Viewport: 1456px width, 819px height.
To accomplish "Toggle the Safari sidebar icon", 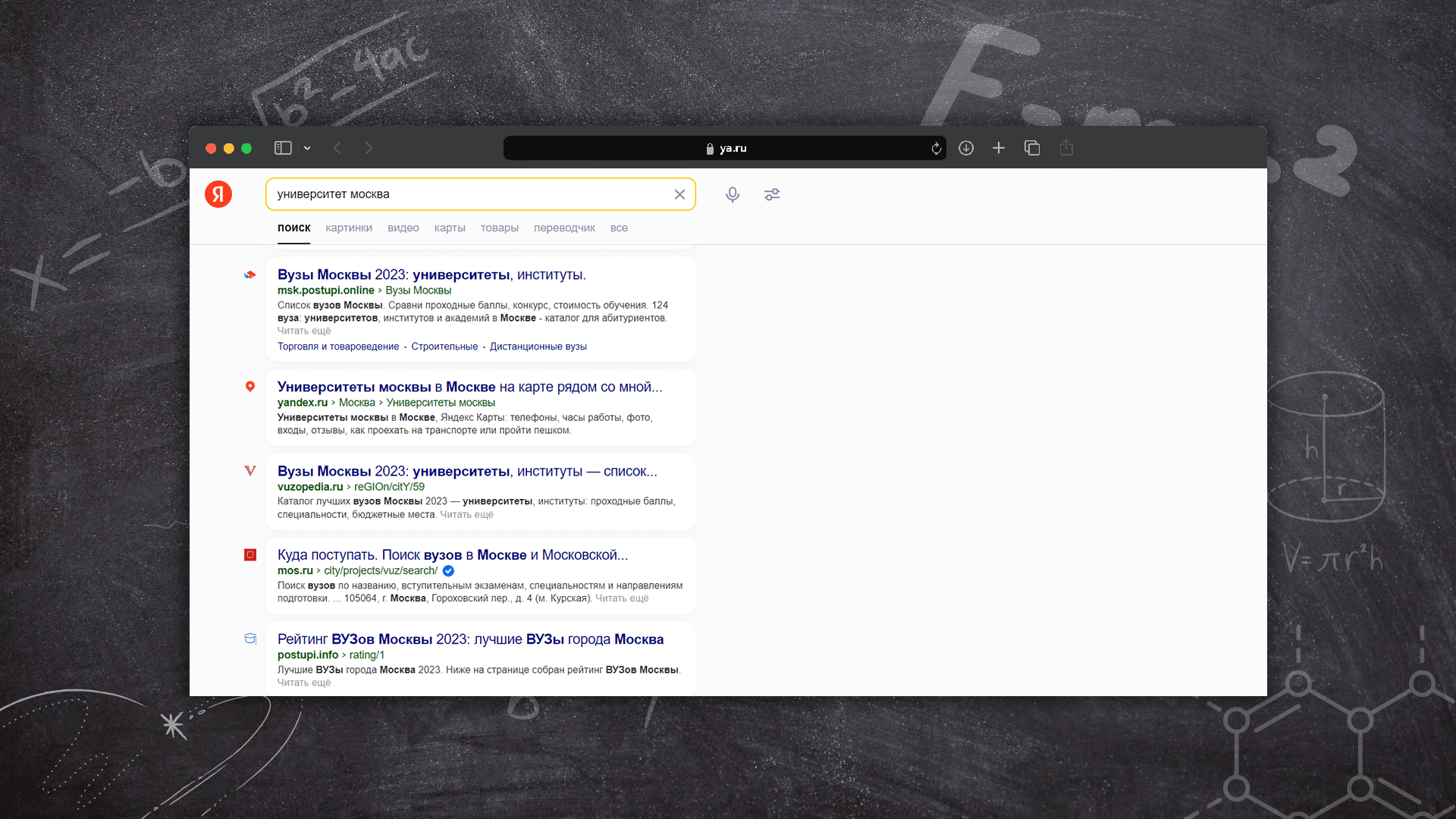I will [283, 148].
